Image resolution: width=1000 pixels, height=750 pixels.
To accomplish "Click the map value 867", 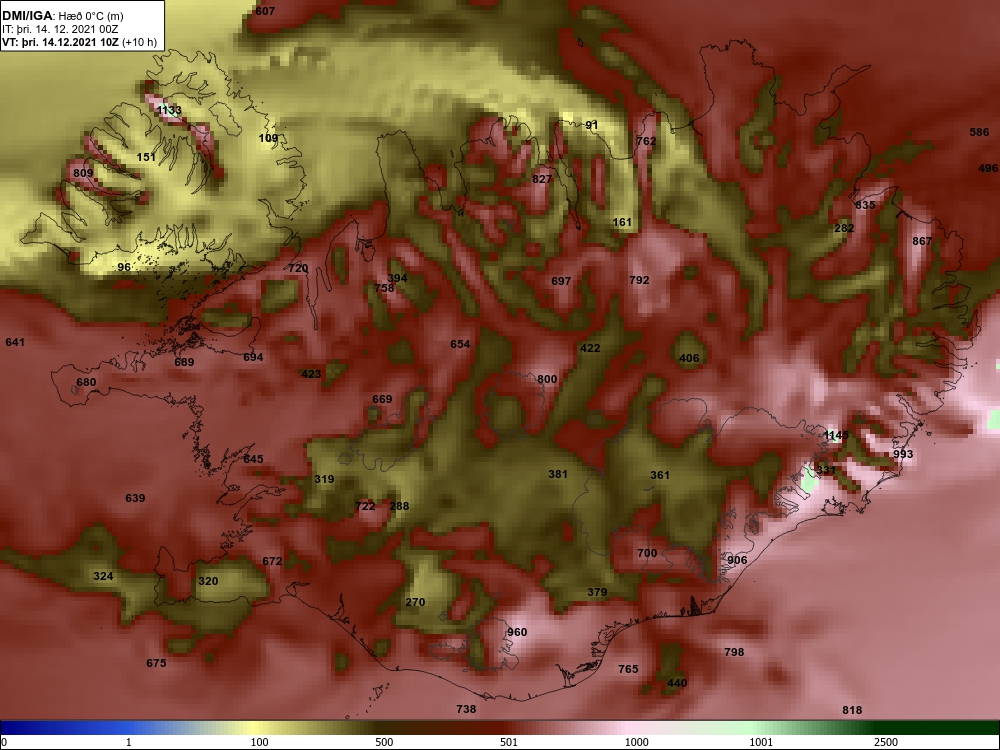I will pyautogui.click(x=922, y=241).
